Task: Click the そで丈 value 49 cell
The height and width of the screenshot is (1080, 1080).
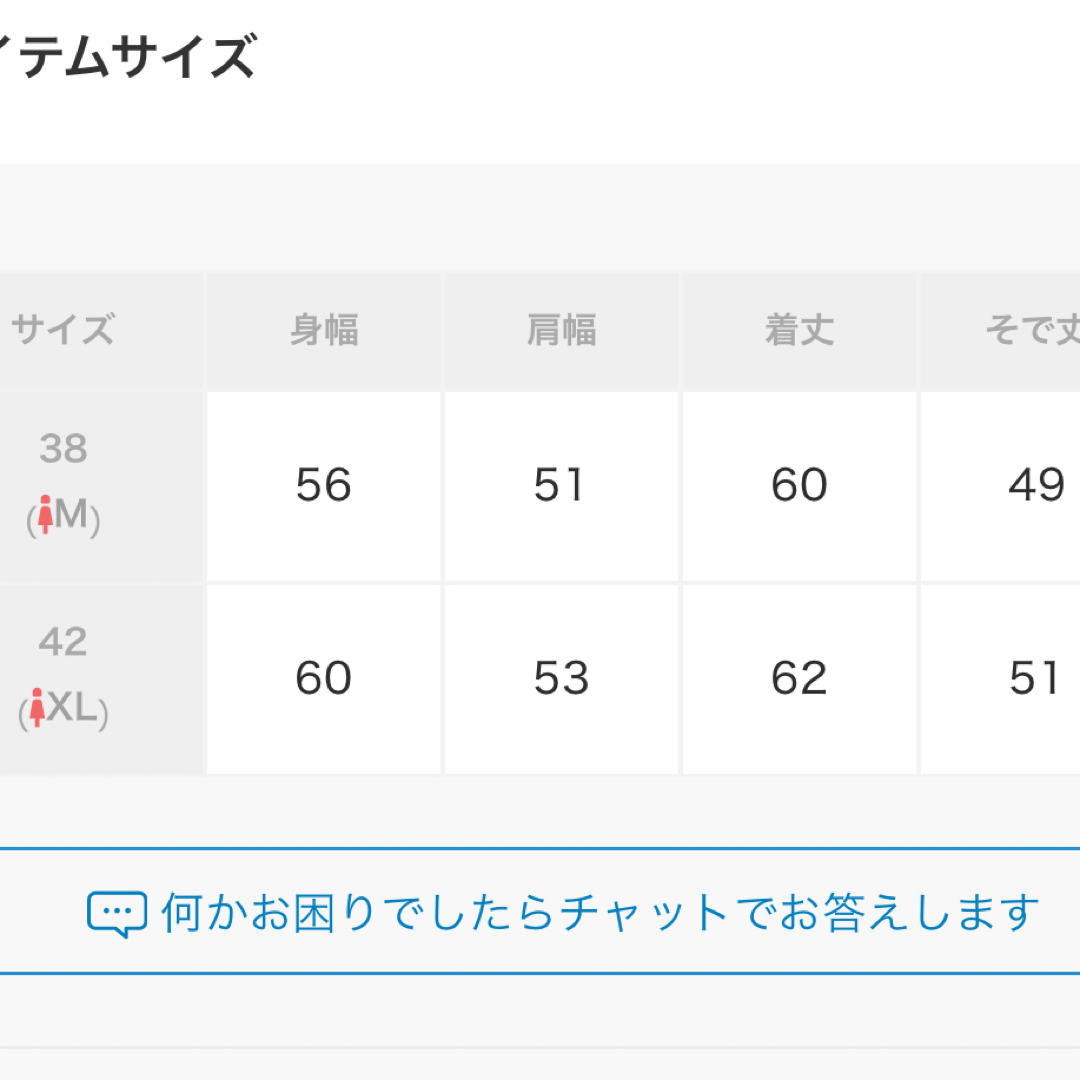Action: (1000, 486)
